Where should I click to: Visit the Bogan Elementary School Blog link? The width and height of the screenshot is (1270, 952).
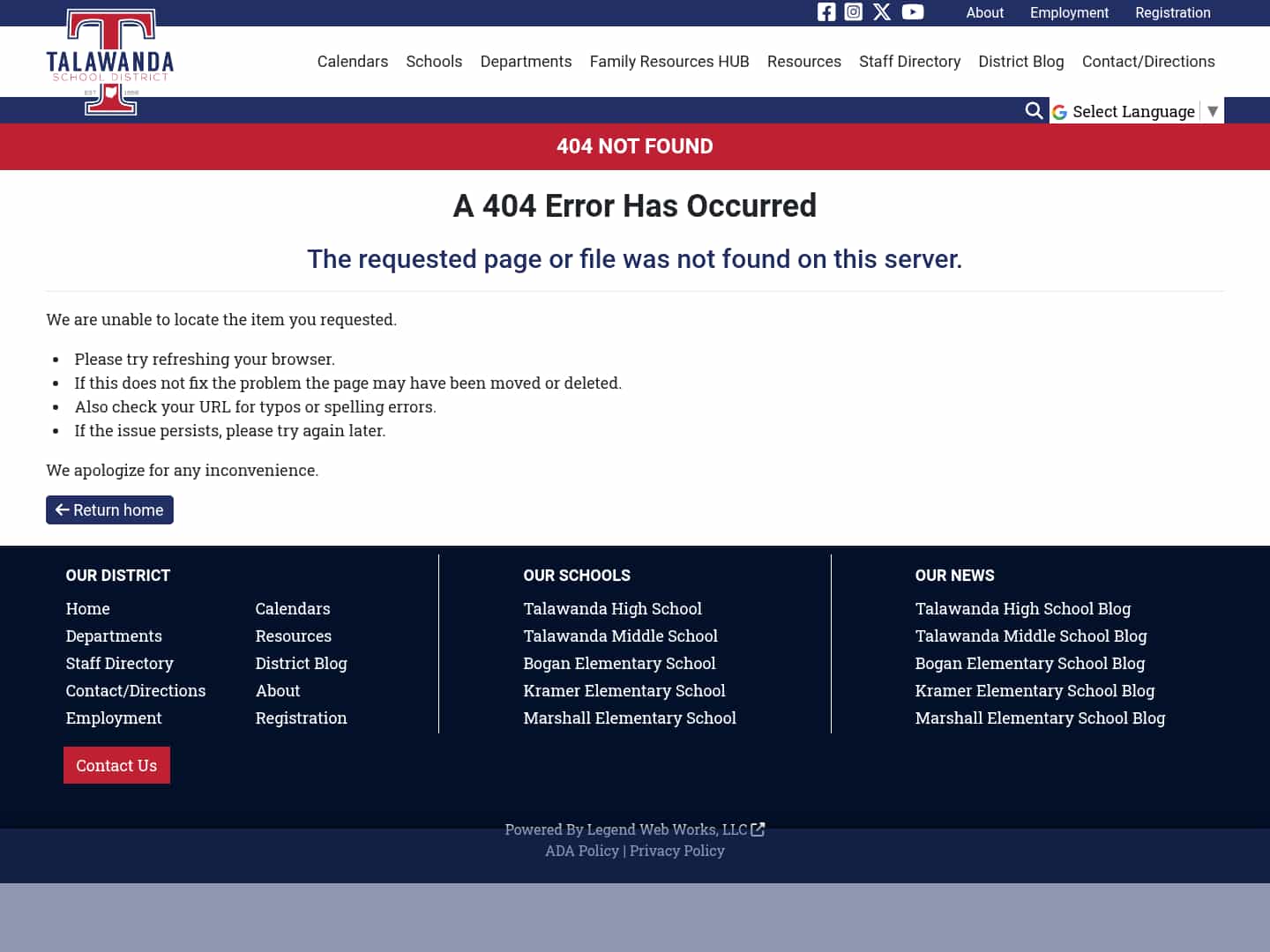pos(1029,663)
